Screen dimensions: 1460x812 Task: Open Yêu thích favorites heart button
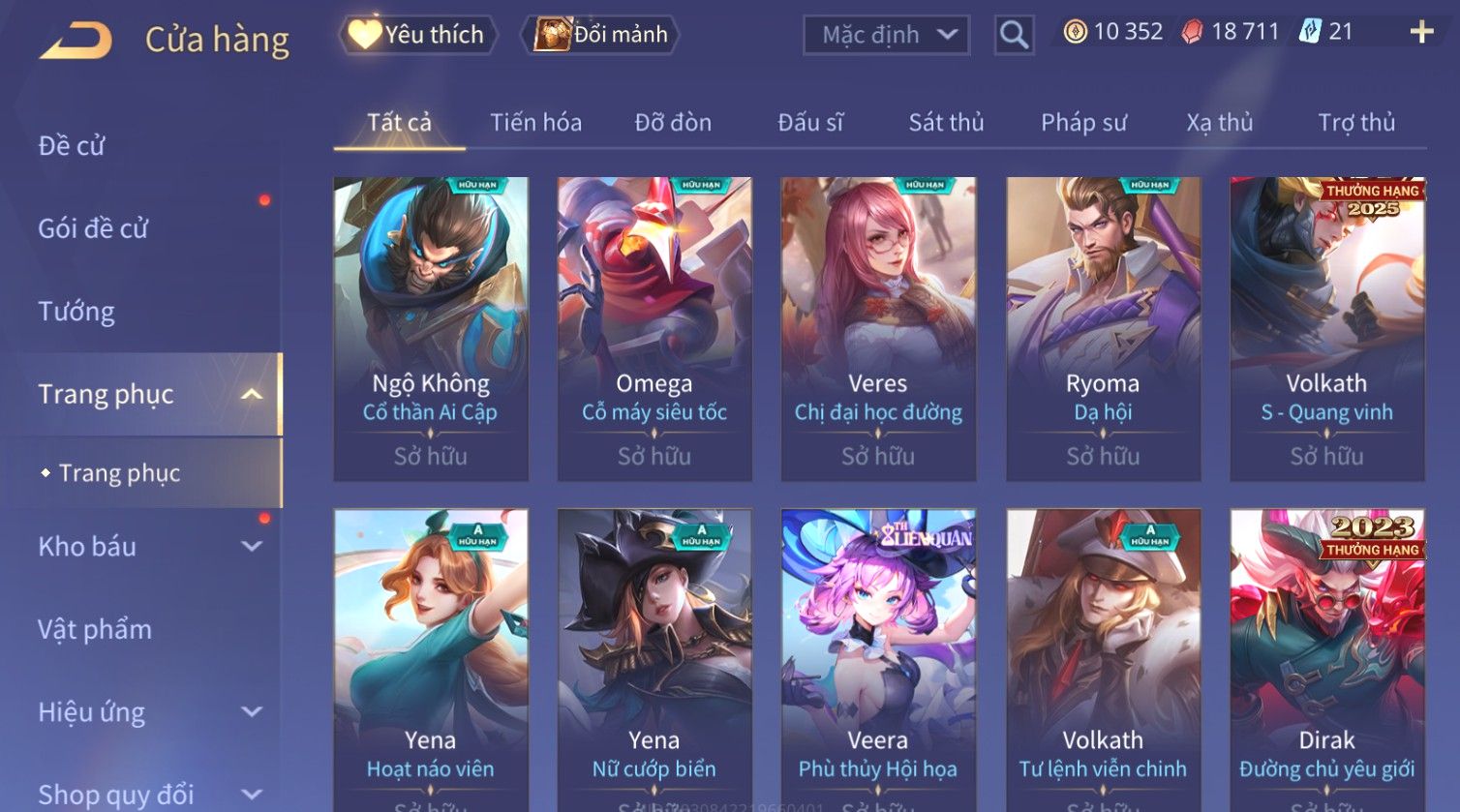click(x=418, y=35)
